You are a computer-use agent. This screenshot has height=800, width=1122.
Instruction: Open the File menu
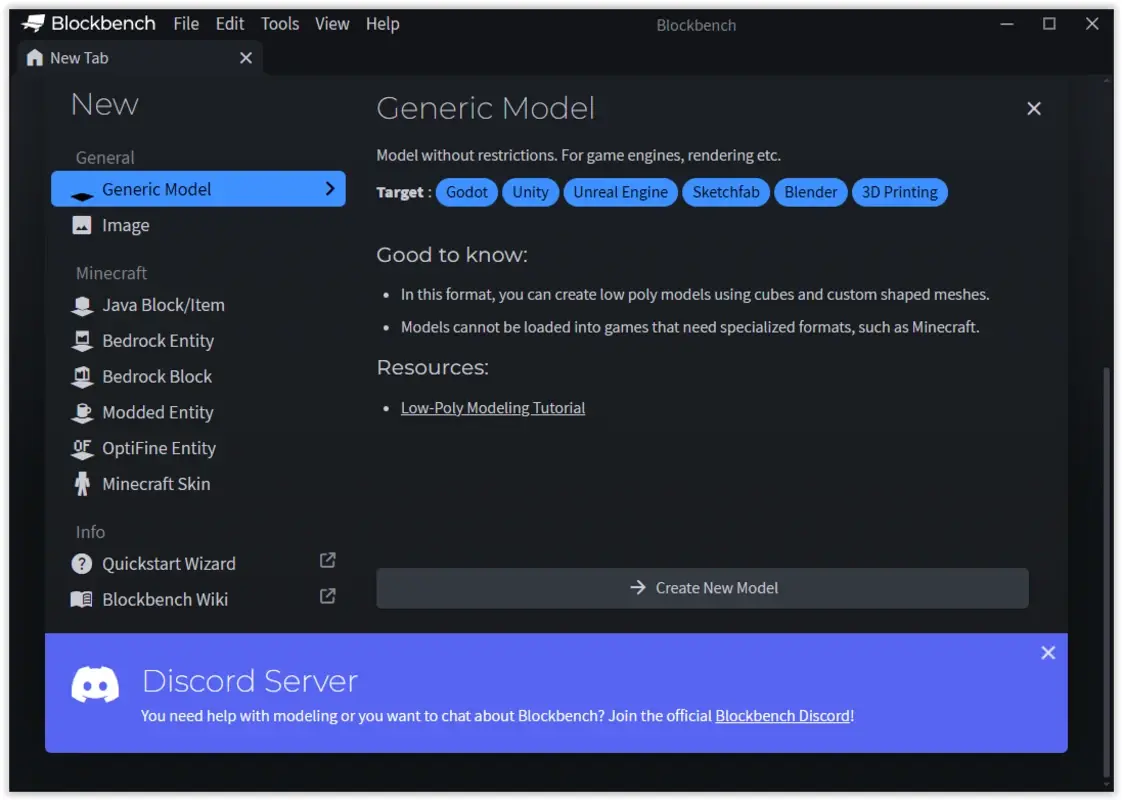click(x=186, y=23)
